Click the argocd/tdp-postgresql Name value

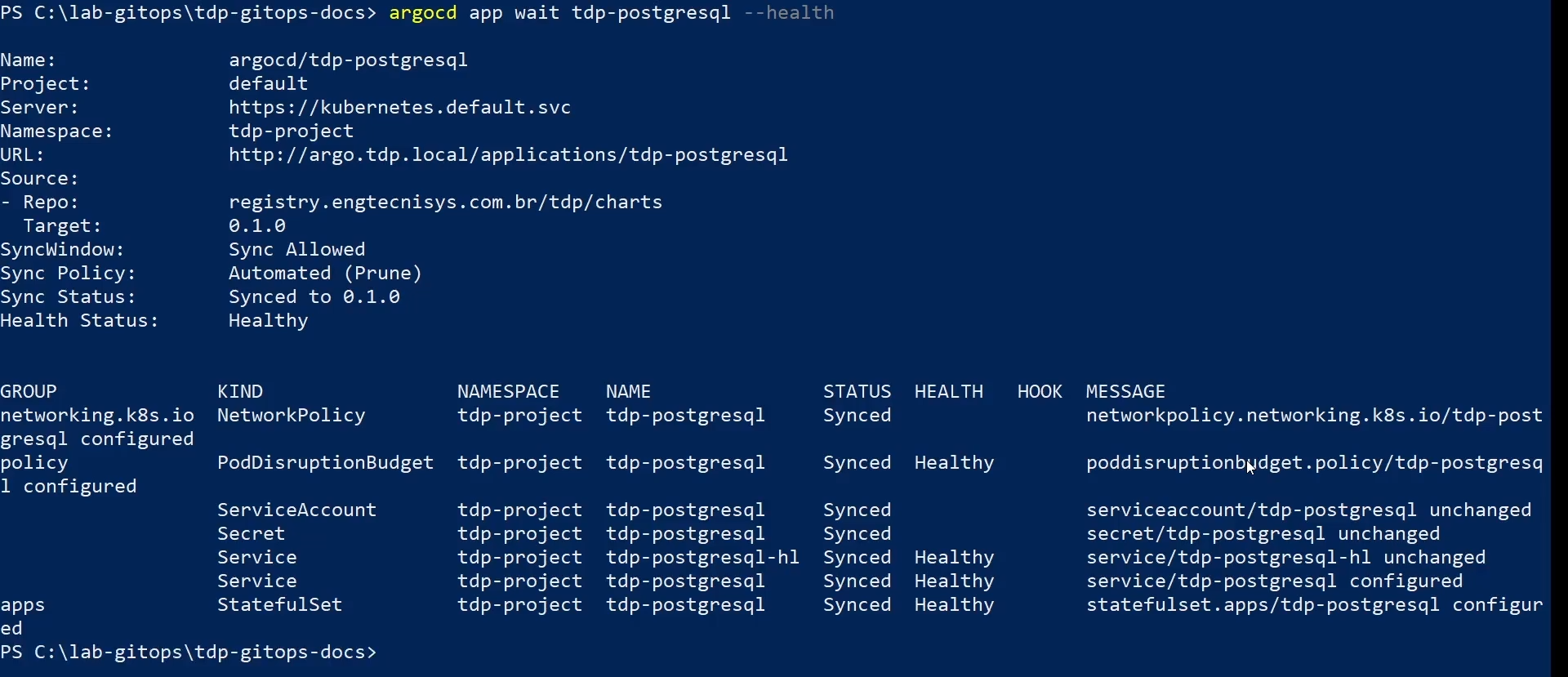point(348,60)
